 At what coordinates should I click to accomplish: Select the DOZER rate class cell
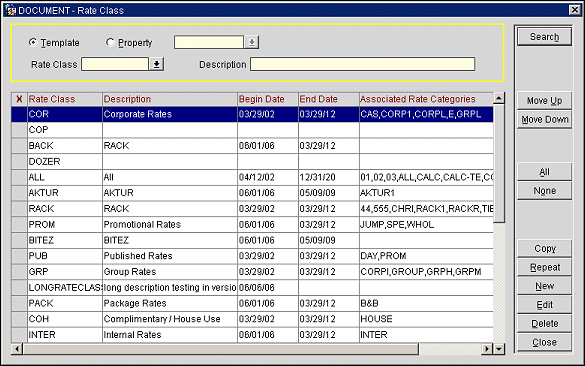tap(65, 162)
